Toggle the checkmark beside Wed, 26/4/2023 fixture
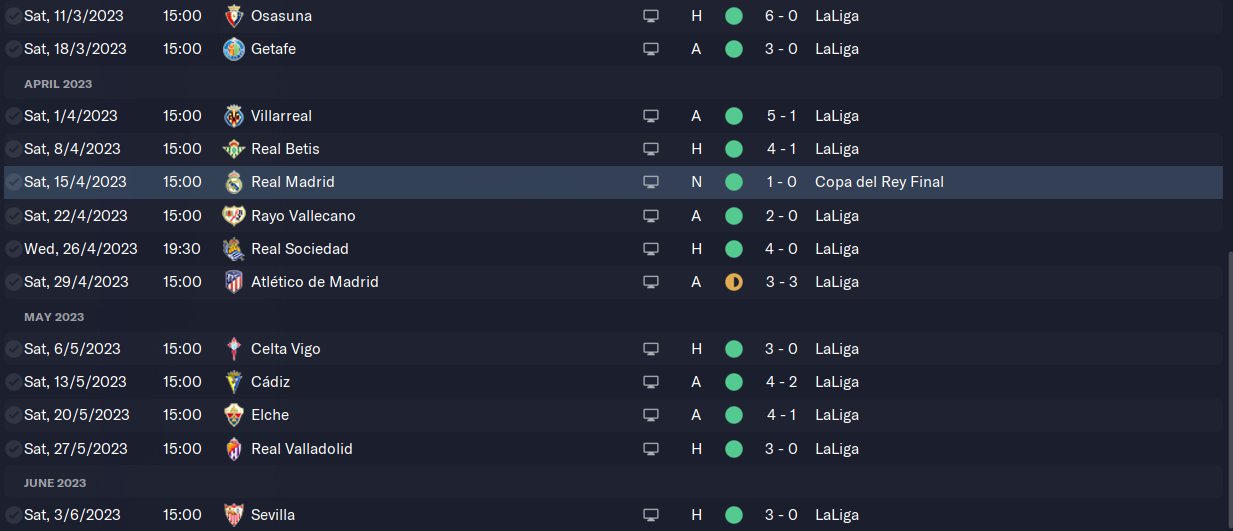This screenshot has height=531, width=1233. pos(13,249)
